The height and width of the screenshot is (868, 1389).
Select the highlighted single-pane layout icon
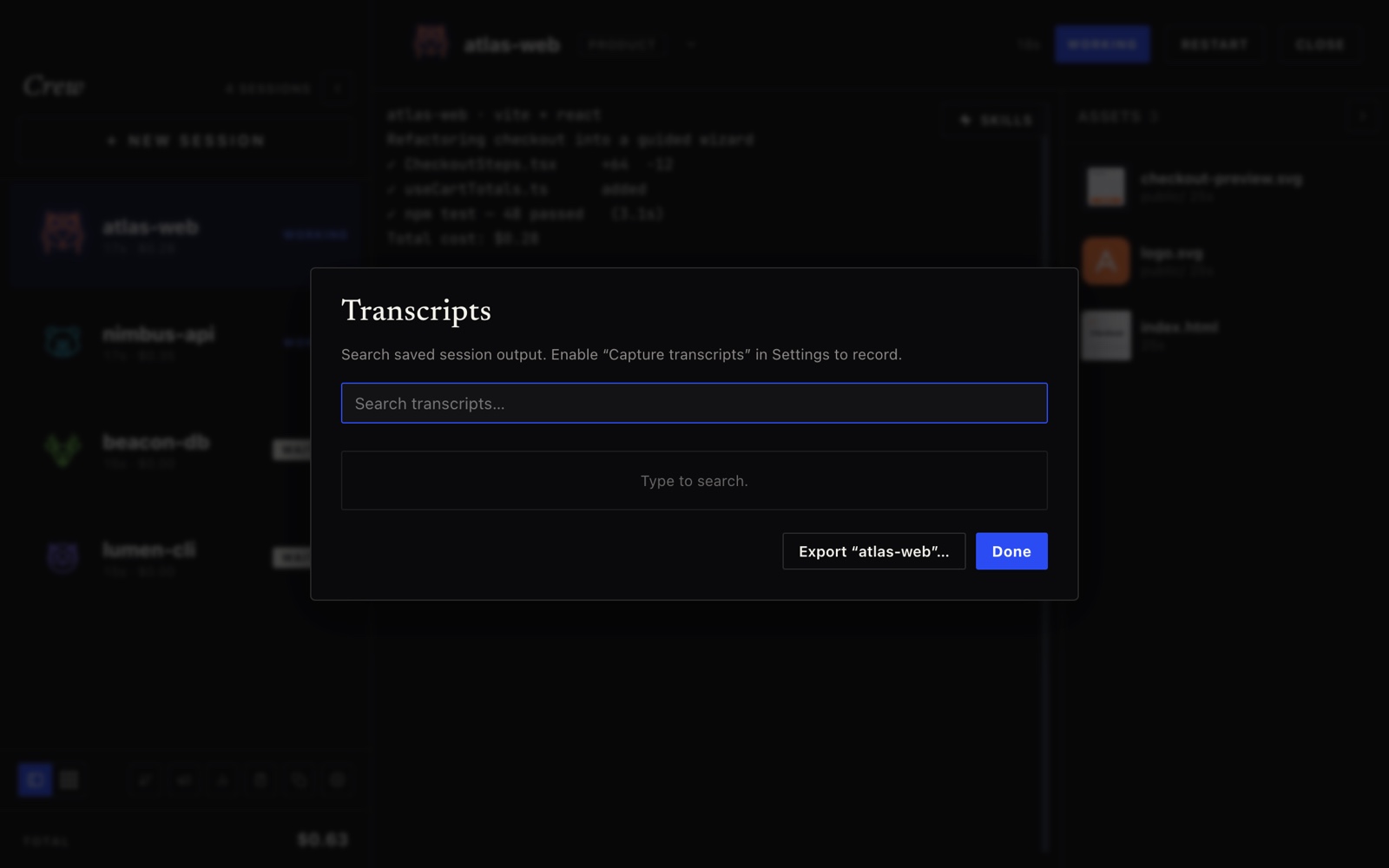pos(35,780)
